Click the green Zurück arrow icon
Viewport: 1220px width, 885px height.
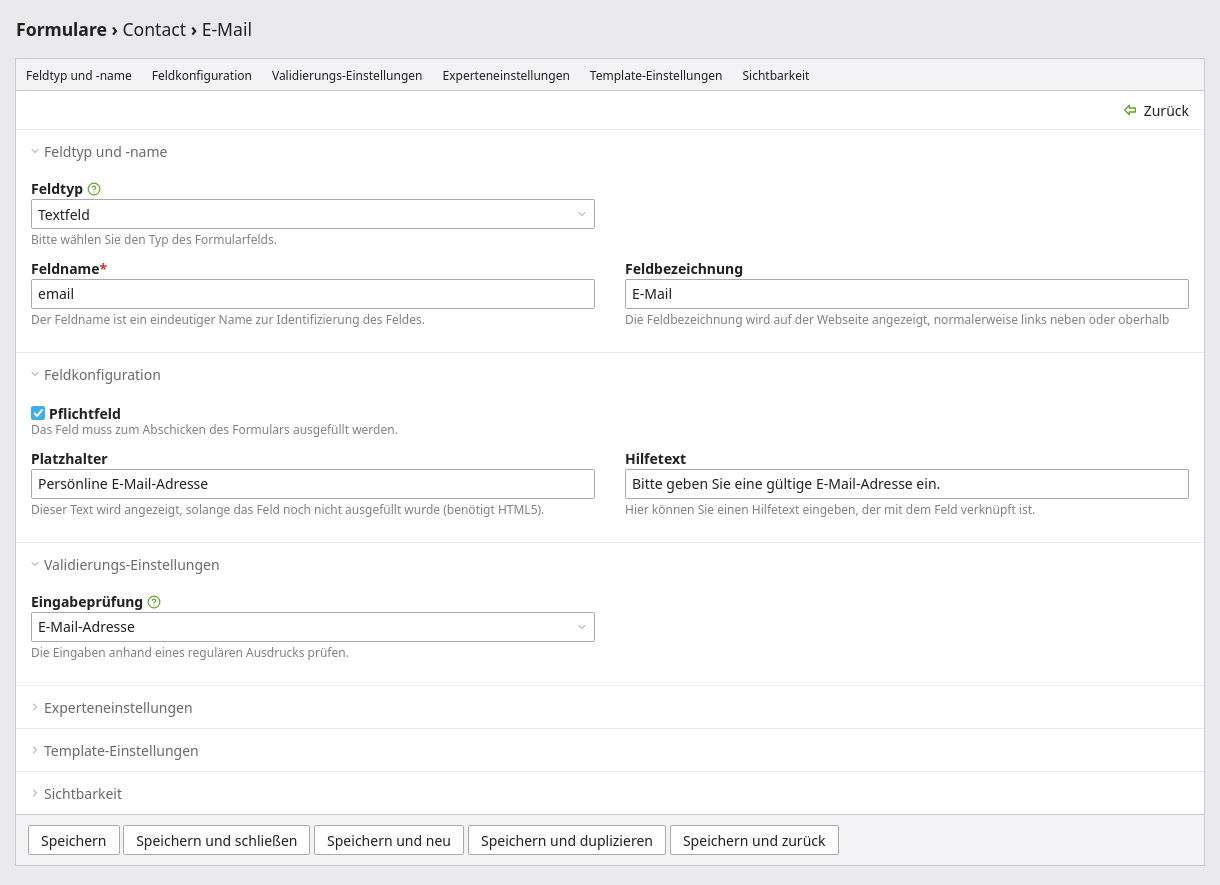[x=1130, y=110]
